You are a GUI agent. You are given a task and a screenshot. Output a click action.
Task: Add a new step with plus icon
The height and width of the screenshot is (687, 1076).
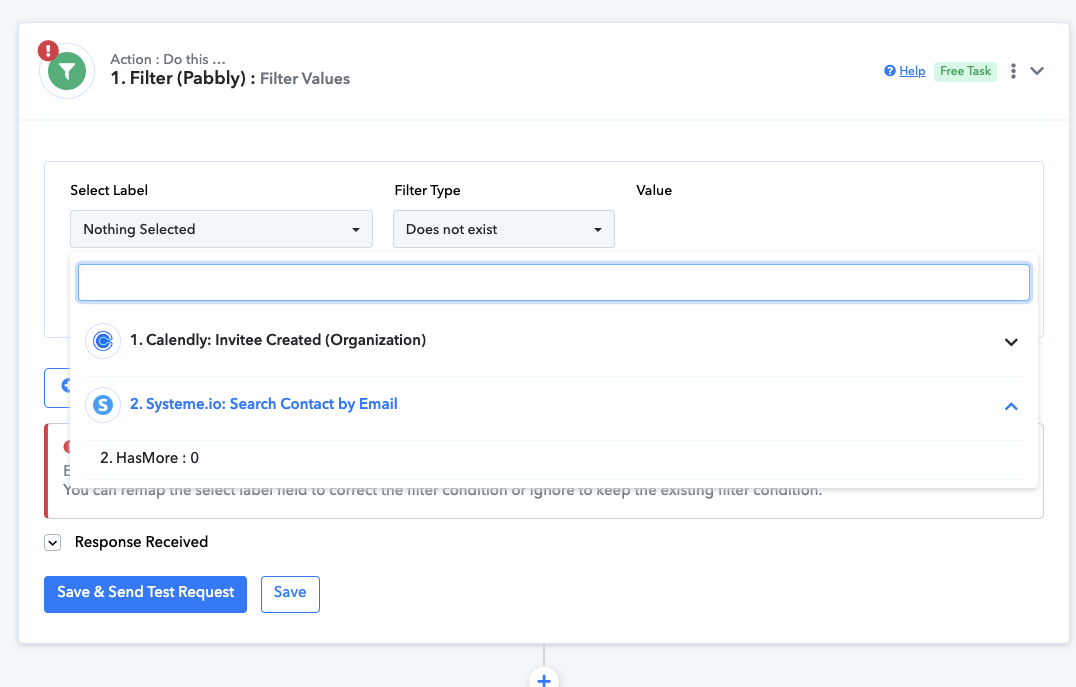point(544,680)
